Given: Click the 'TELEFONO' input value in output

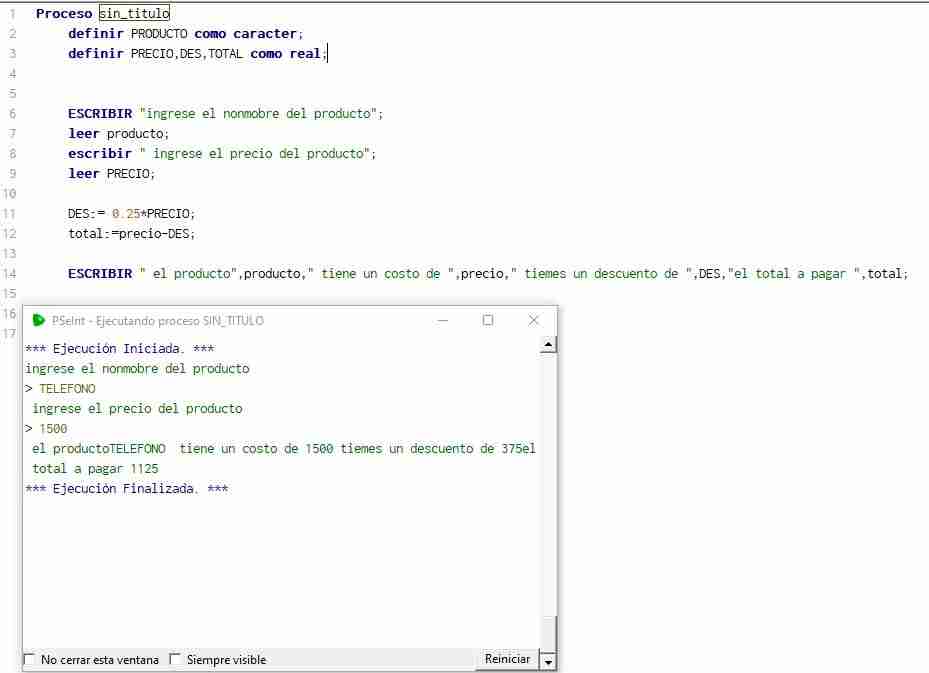Looking at the screenshot, I should click(67, 389).
